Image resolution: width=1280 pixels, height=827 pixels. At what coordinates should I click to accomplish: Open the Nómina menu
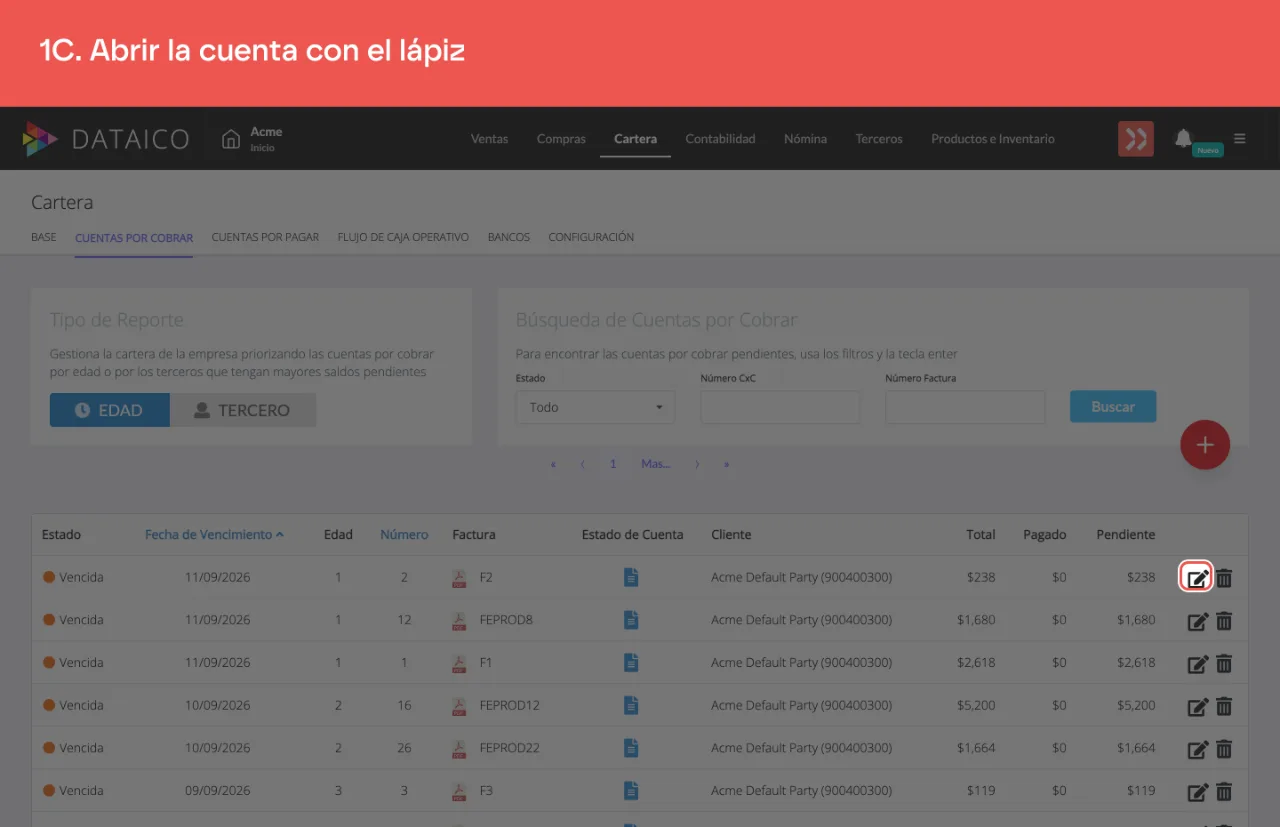click(x=805, y=139)
